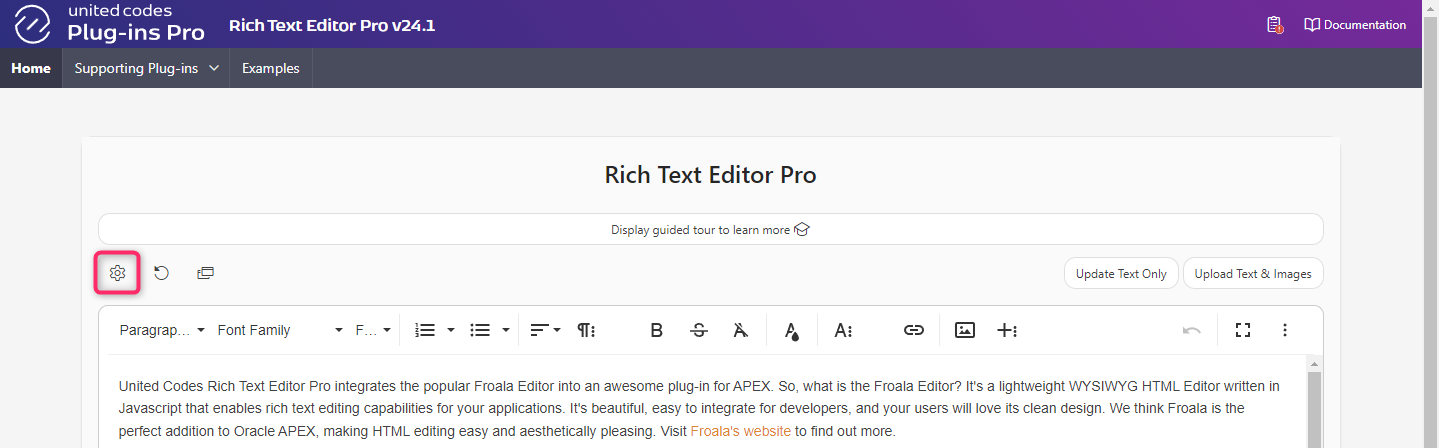Toggle fullscreen editor mode

[1243, 330]
